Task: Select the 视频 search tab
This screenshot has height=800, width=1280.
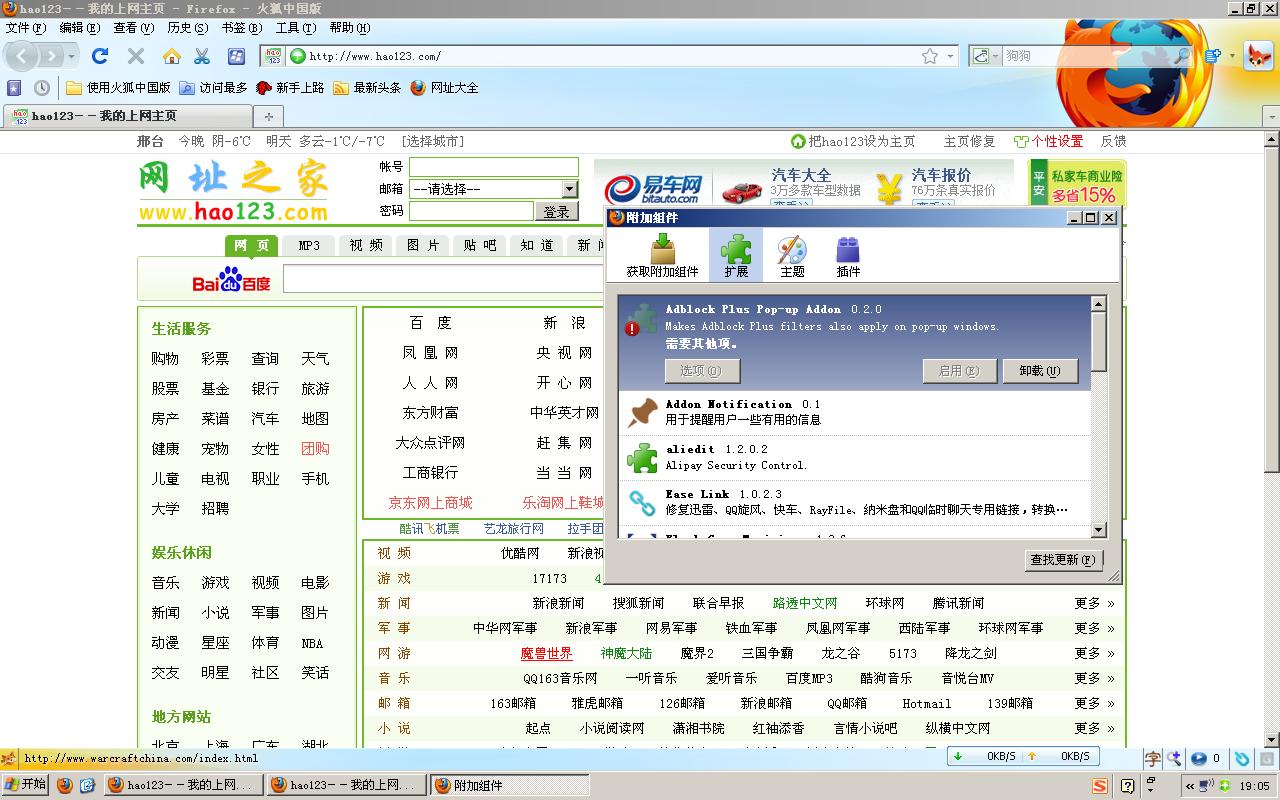Action: pyautogui.click(x=366, y=245)
